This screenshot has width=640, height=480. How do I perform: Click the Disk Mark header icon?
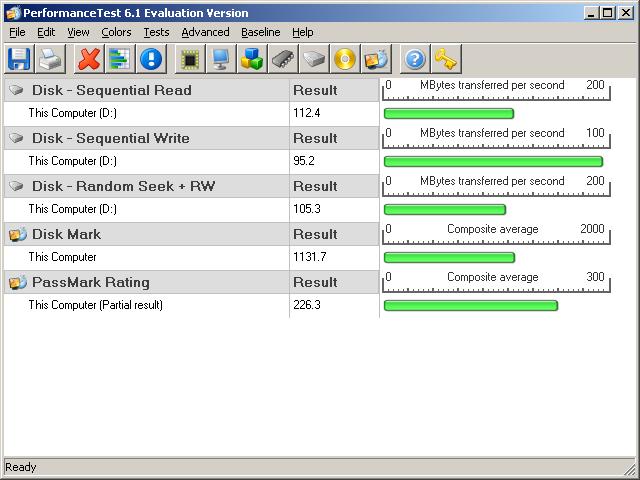(x=18, y=234)
